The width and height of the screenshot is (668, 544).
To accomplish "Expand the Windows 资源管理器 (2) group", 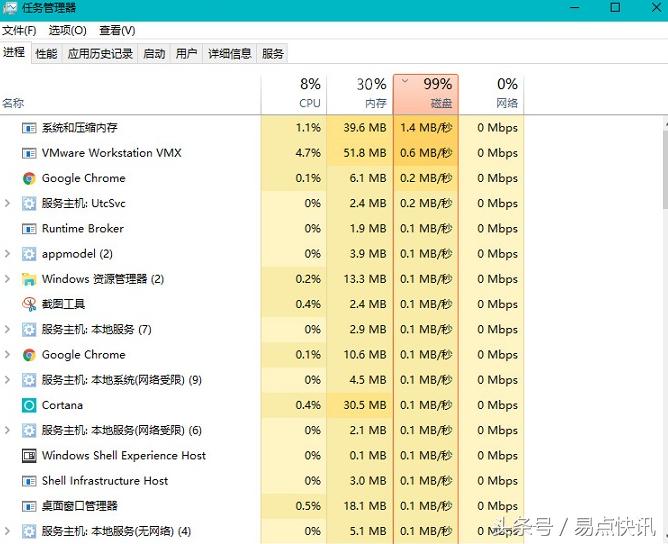I will [x=7, y=279].
